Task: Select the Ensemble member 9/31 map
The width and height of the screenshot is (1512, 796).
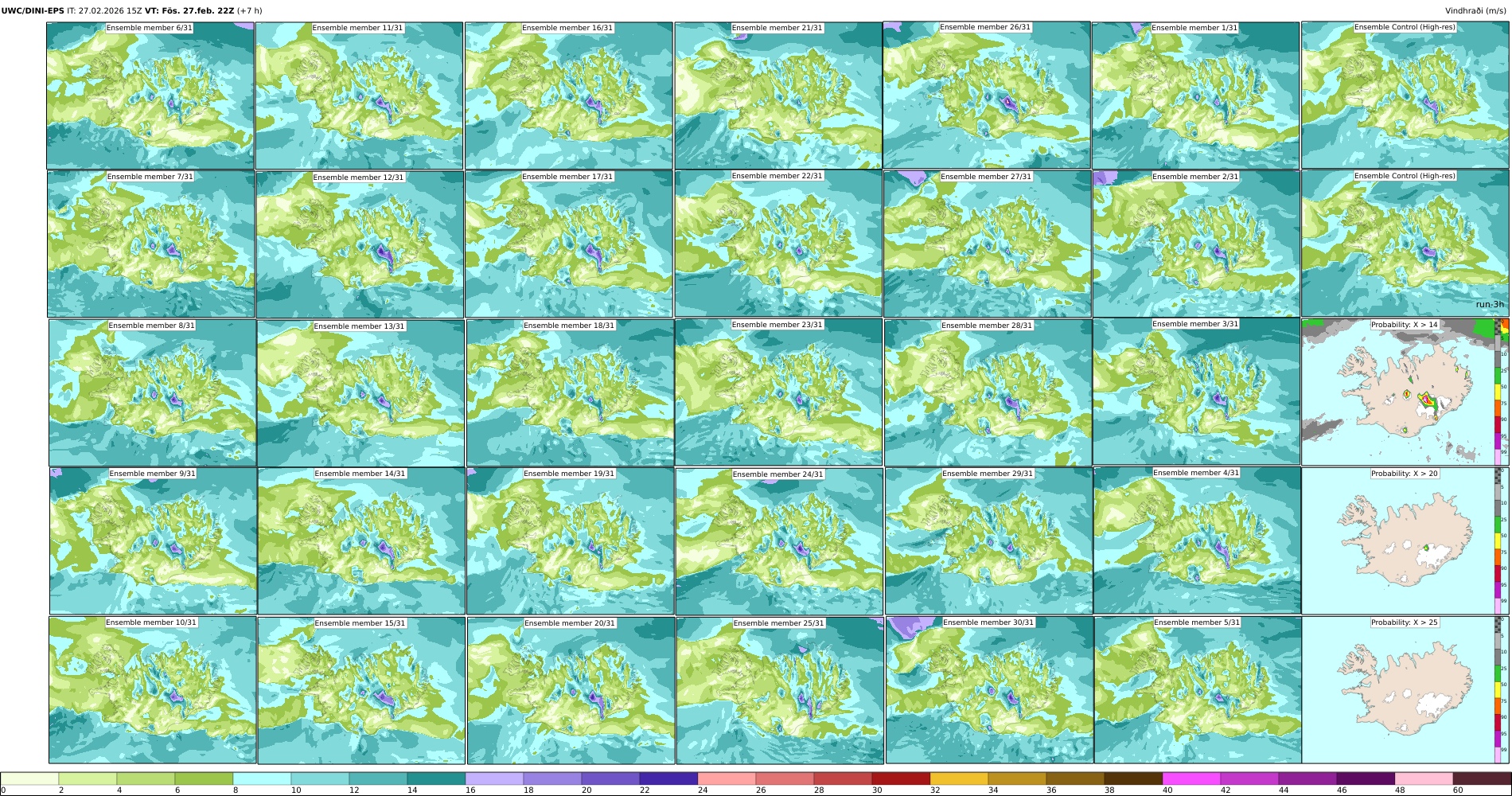Action: click(x=153, y=540)
